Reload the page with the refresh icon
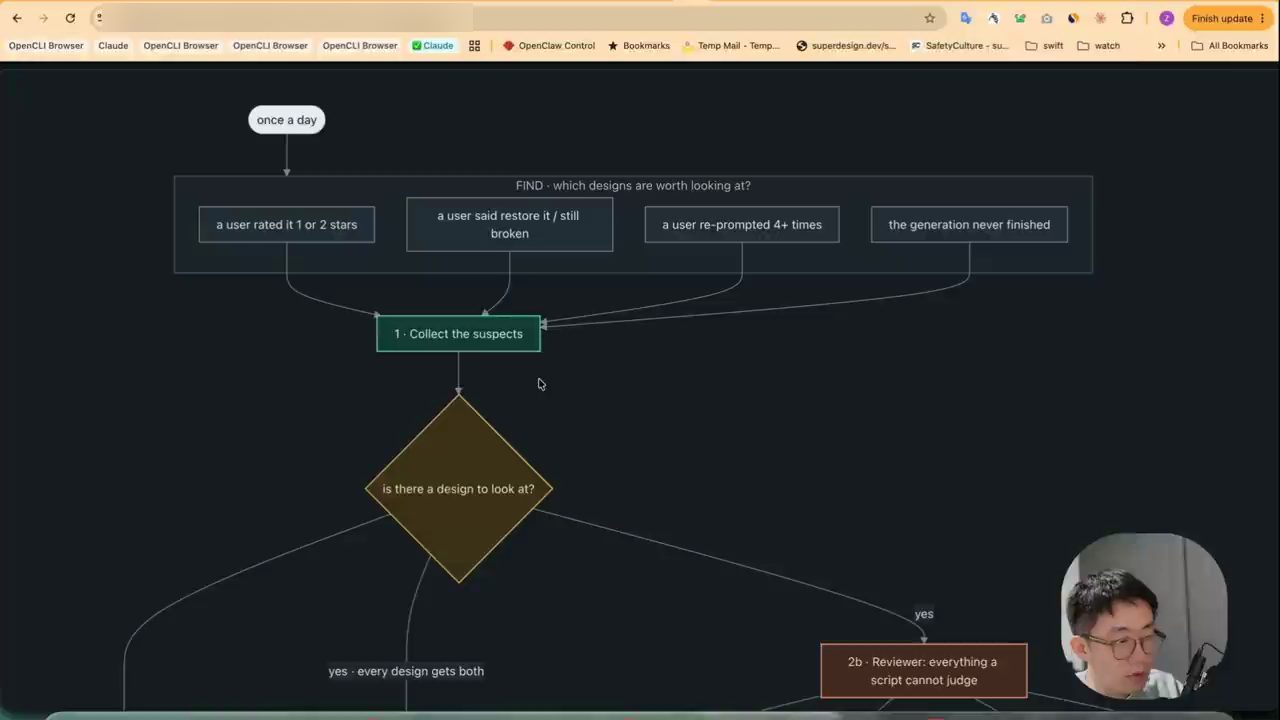 pyautogui.click(x=70, y=18)
